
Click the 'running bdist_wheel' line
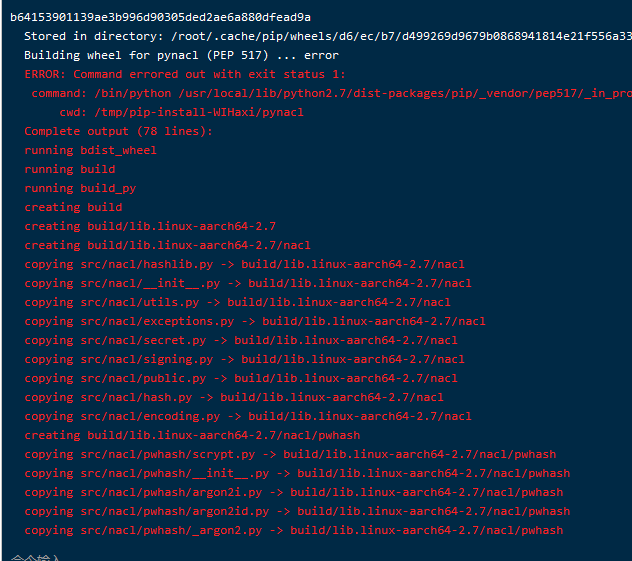pos(90,150)
